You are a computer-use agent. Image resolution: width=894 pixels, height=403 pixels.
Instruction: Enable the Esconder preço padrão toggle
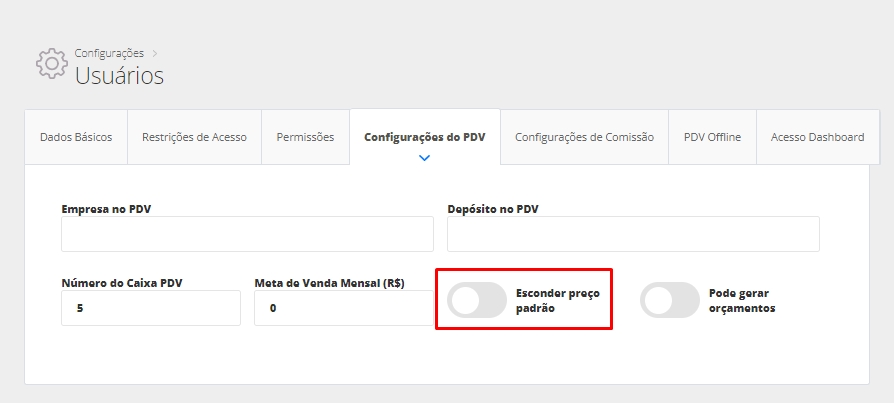477,300
